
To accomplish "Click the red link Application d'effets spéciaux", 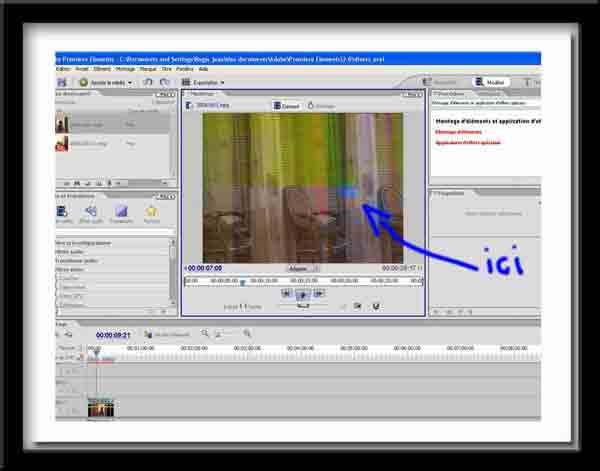I will 468,142.
